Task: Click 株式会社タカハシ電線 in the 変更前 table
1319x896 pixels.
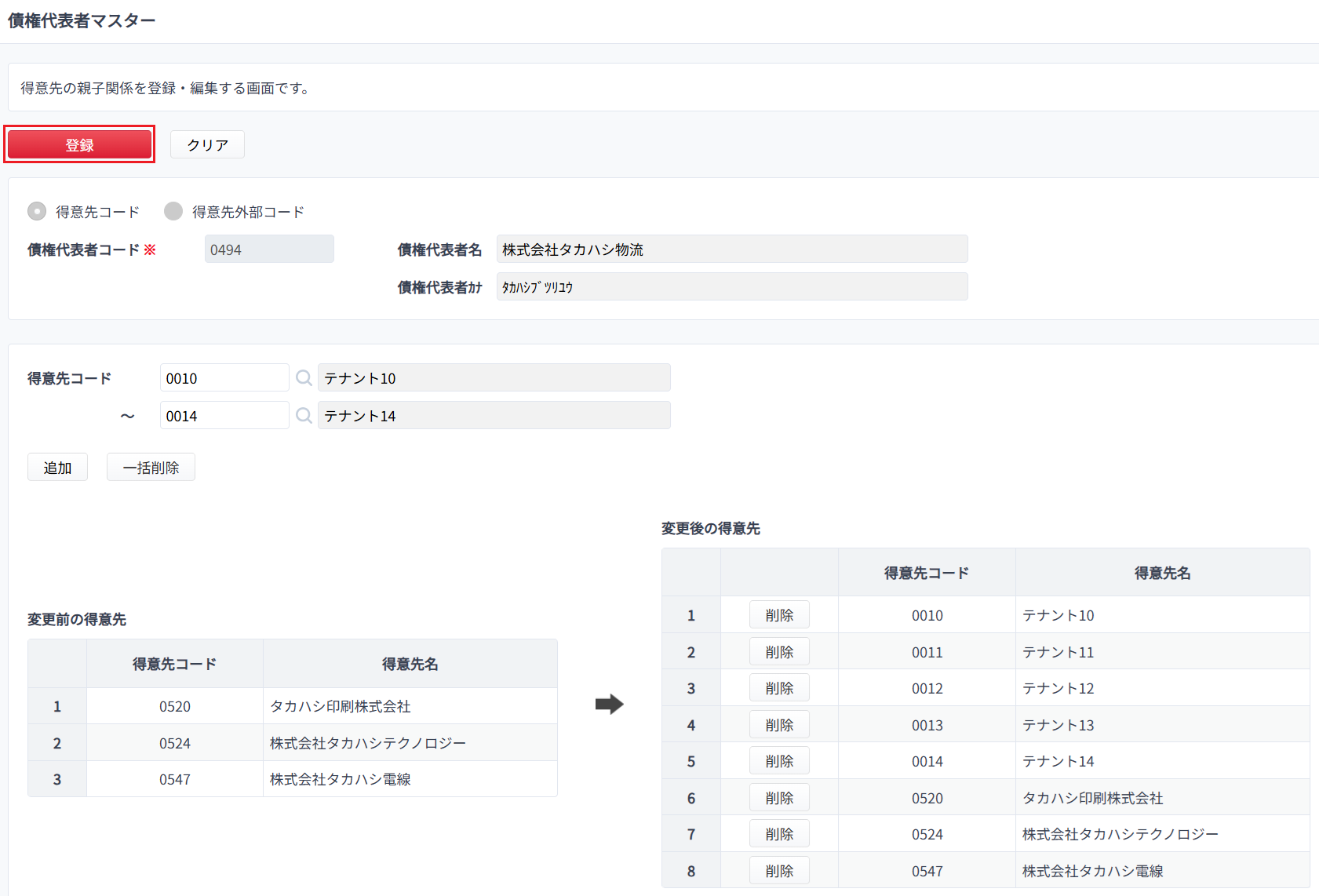Action: (x=341, y=779)
